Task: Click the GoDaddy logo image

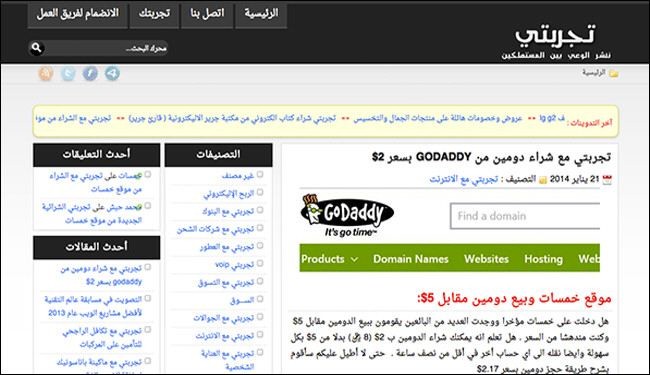Action: point(347,215)
